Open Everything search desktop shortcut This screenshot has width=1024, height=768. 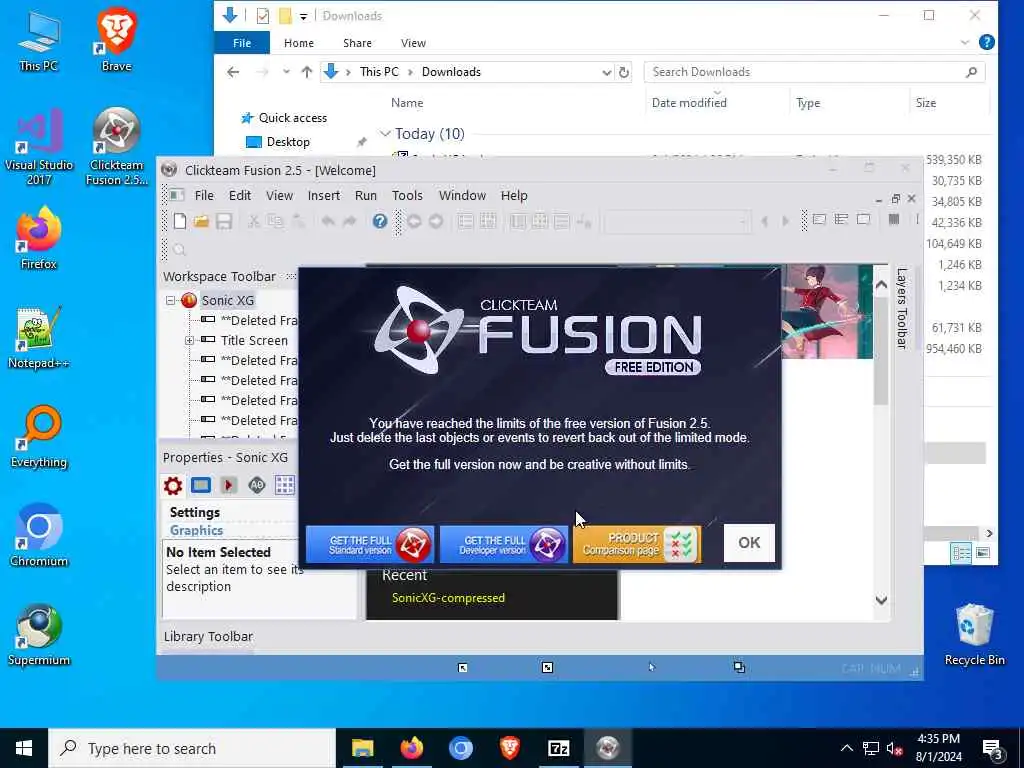point(39,437)
